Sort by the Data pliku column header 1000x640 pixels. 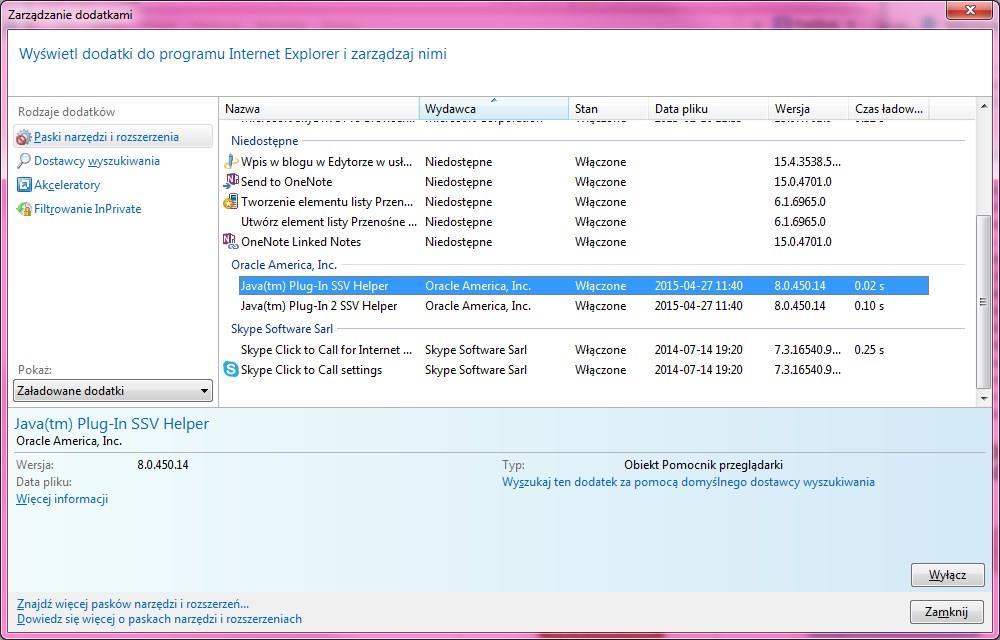pyautogui.click(x=708, y=109)
